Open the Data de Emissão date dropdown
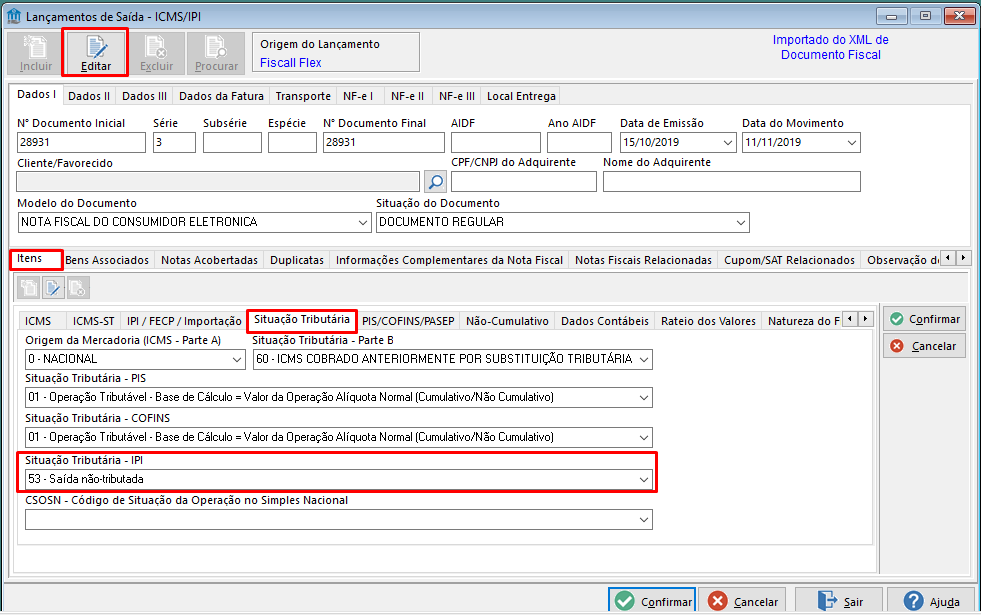The width and height of the screenshot is (981, 615). click(728, 143)
